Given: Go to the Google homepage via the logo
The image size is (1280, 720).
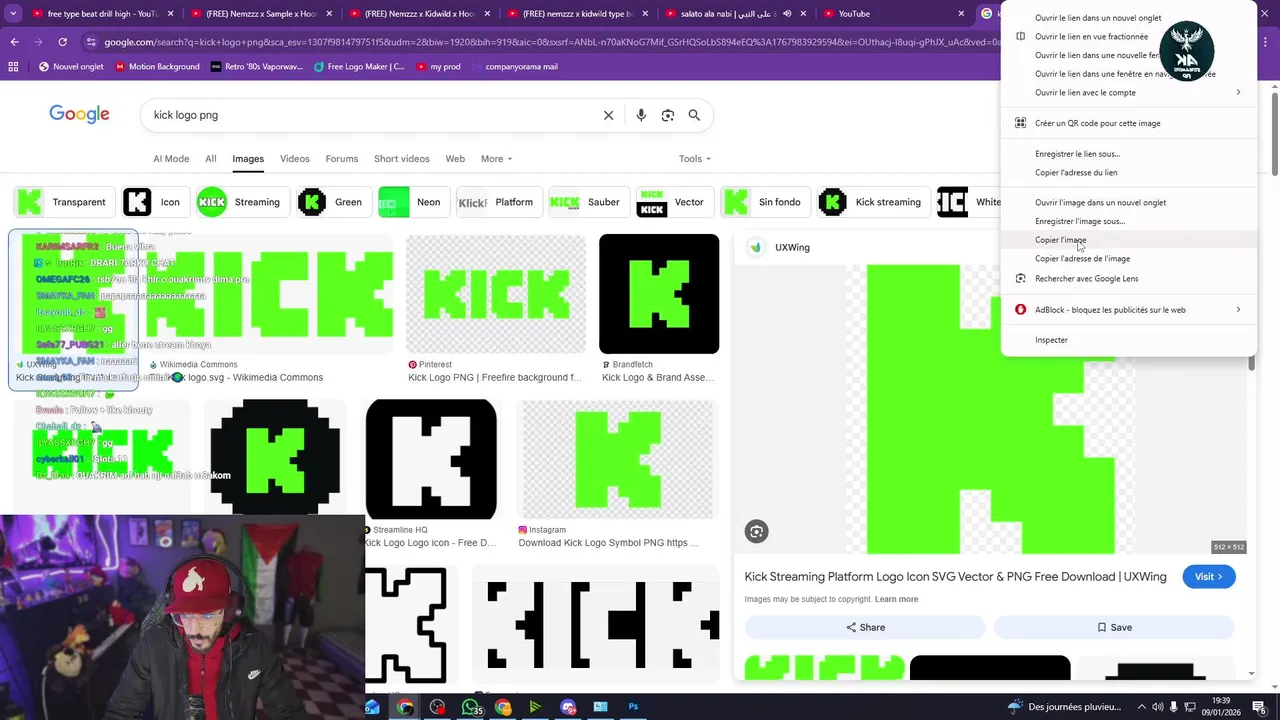Looking at the screenshot, I should click(80, 114).
